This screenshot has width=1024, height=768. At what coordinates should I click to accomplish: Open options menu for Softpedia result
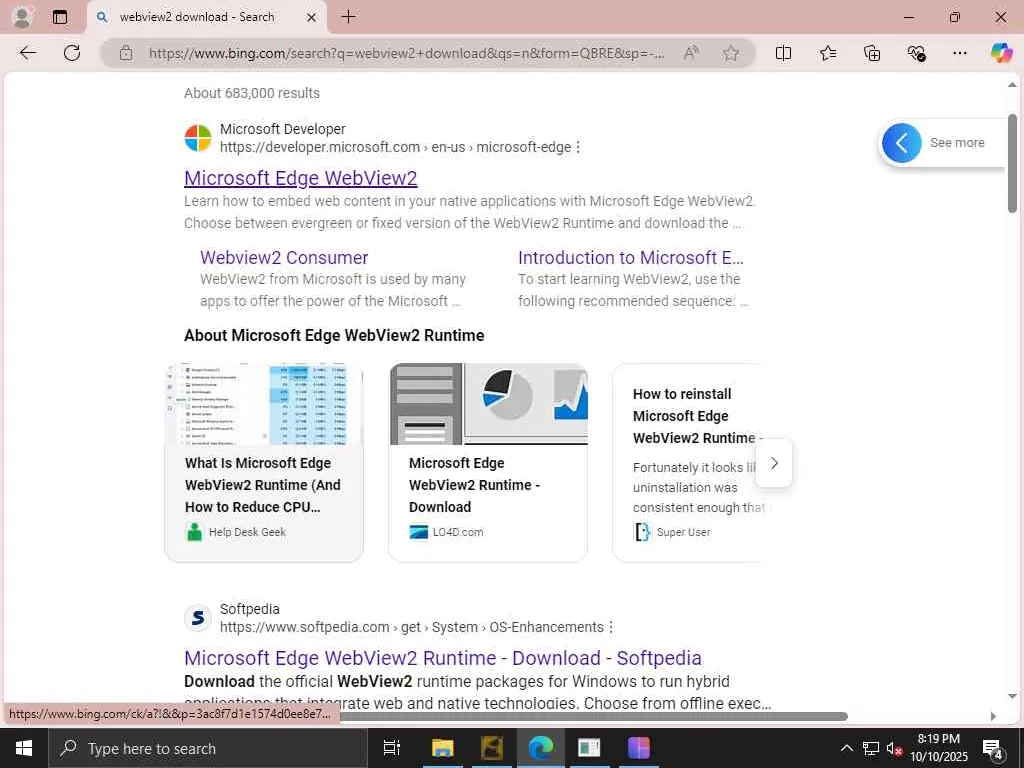tap(611, 627)
